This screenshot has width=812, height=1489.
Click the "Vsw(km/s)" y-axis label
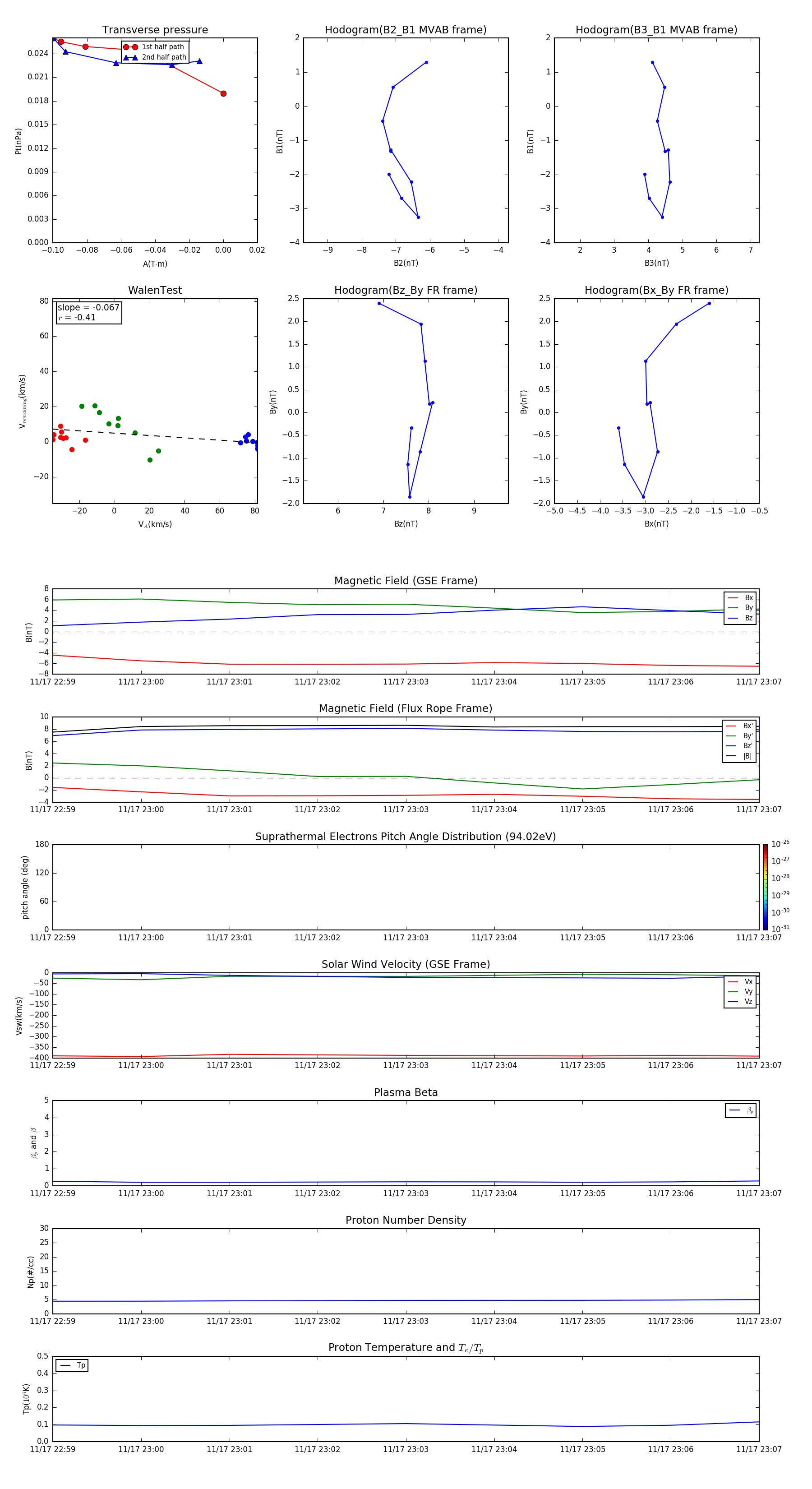tap(18, 1016)
